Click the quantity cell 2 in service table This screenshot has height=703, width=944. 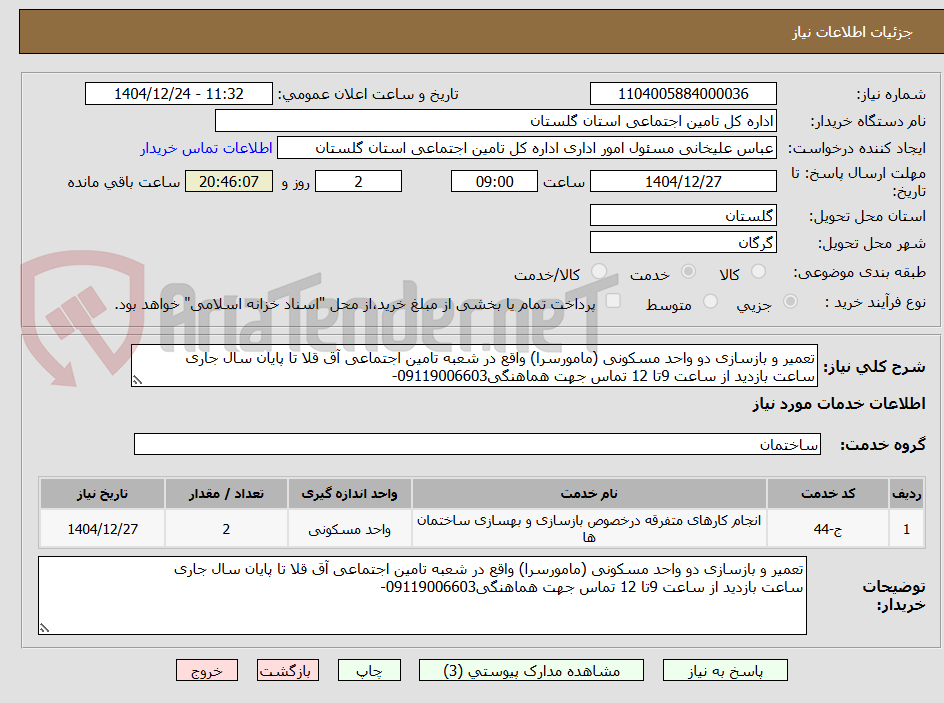click(x=226, y=528)
